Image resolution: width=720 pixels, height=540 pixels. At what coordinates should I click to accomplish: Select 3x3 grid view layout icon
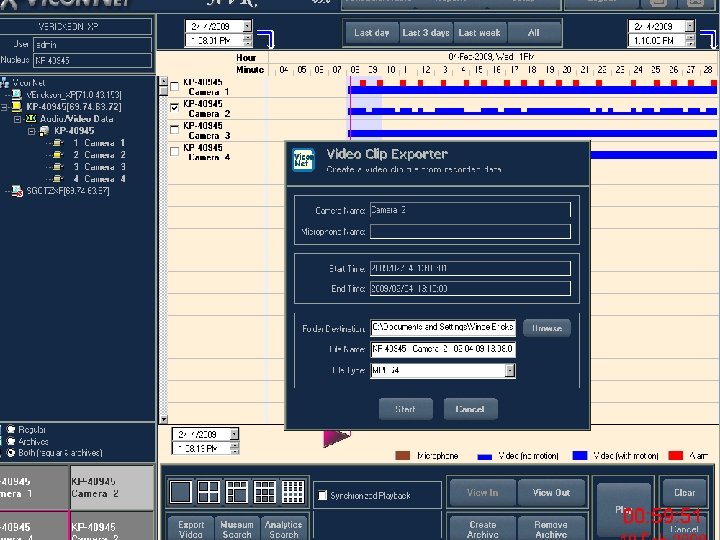point(265,492)
